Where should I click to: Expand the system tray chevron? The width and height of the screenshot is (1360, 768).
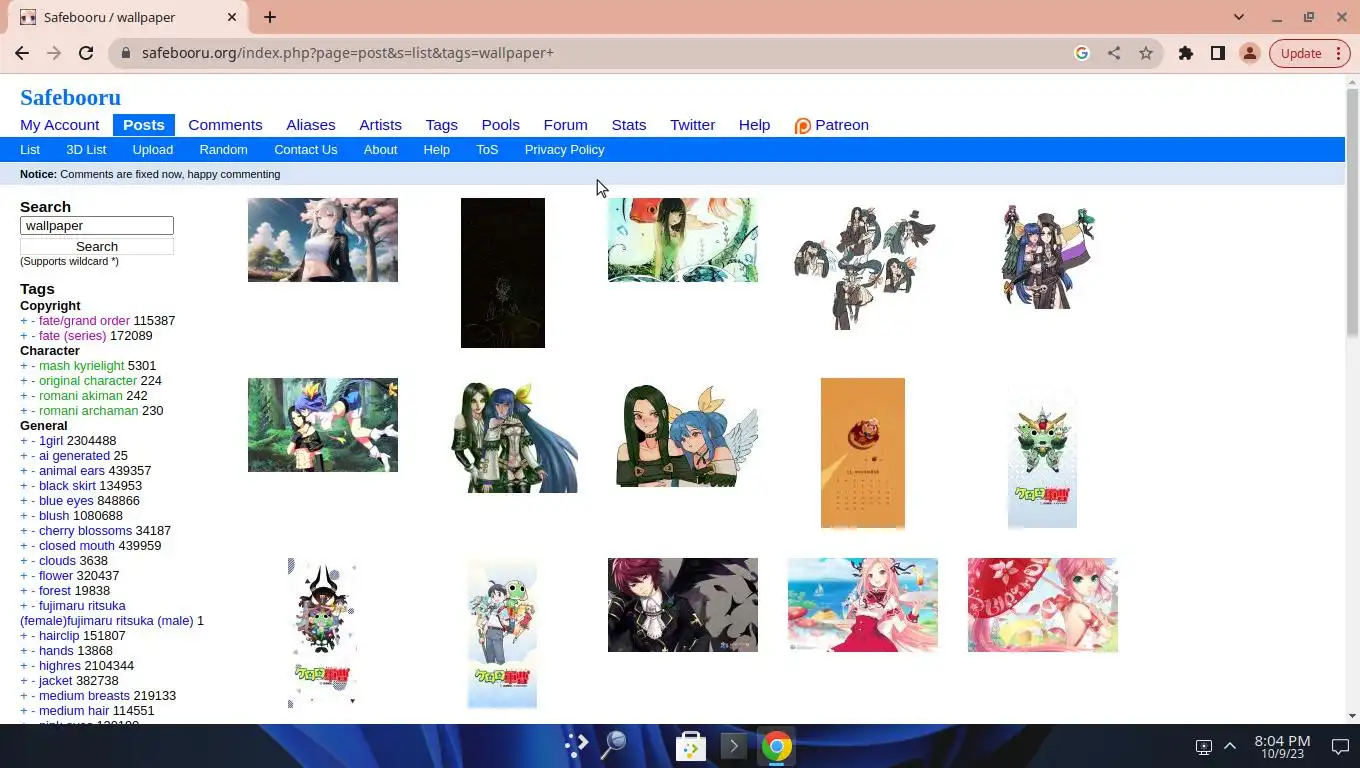1230,746
